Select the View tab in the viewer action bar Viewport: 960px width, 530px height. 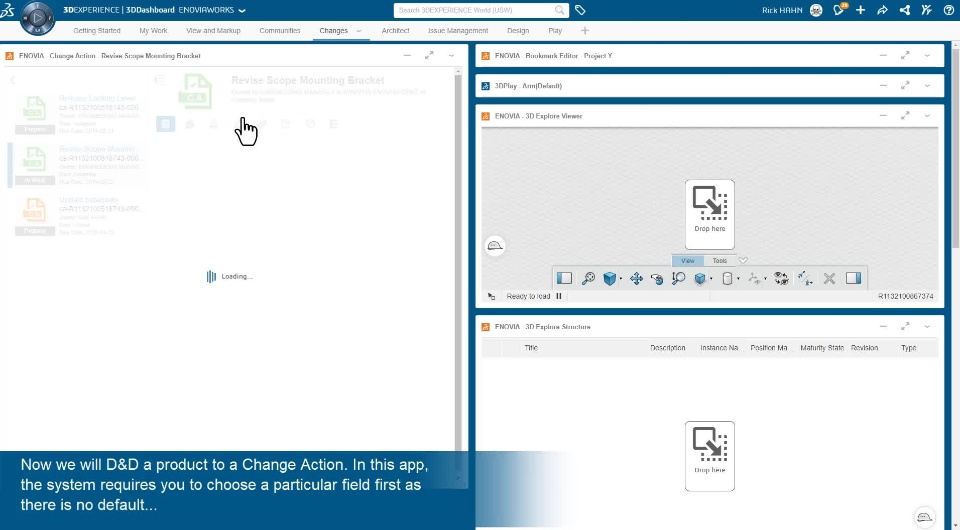pos(688,261)
